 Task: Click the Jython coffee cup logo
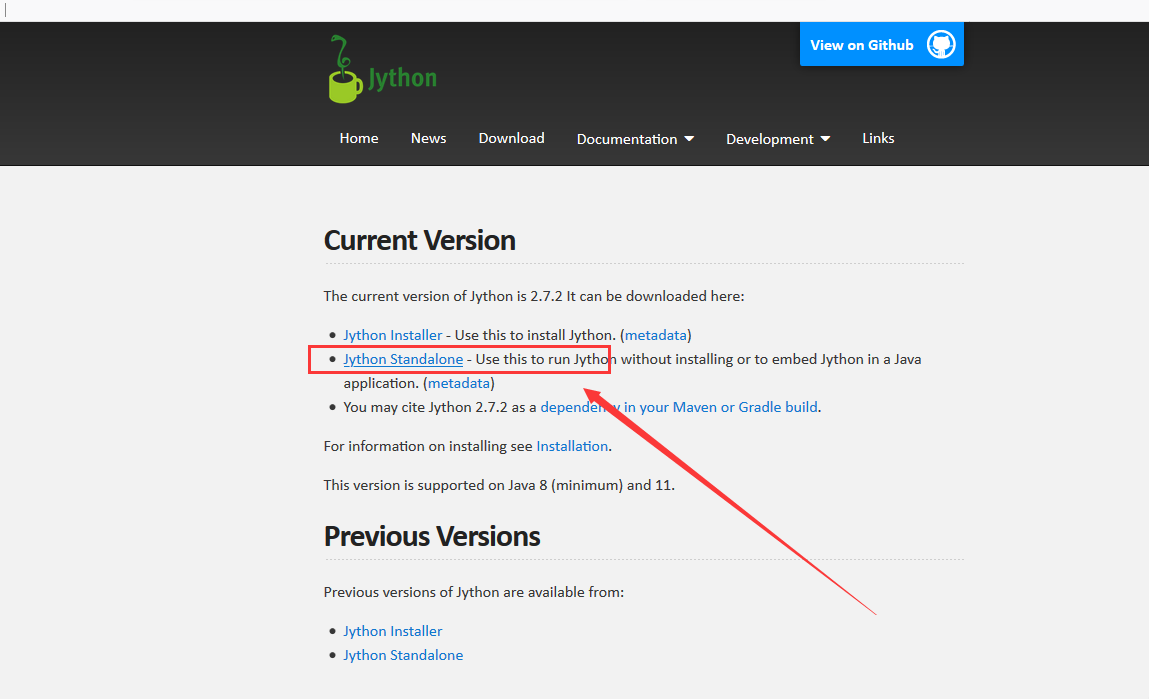tap(382, 70)
